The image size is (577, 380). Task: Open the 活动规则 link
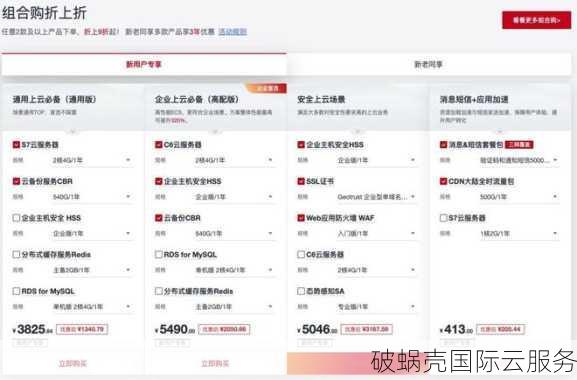tap(233, 32)
